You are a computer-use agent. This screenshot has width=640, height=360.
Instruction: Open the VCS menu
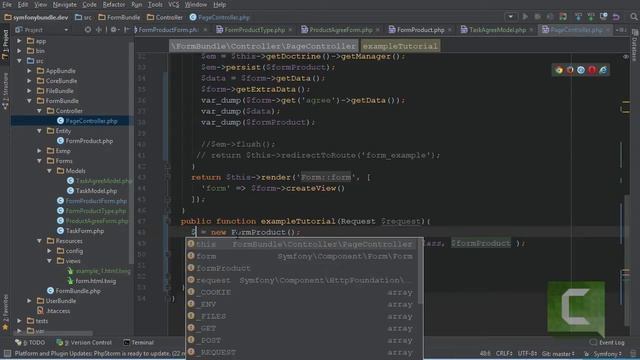click(173, 4)
